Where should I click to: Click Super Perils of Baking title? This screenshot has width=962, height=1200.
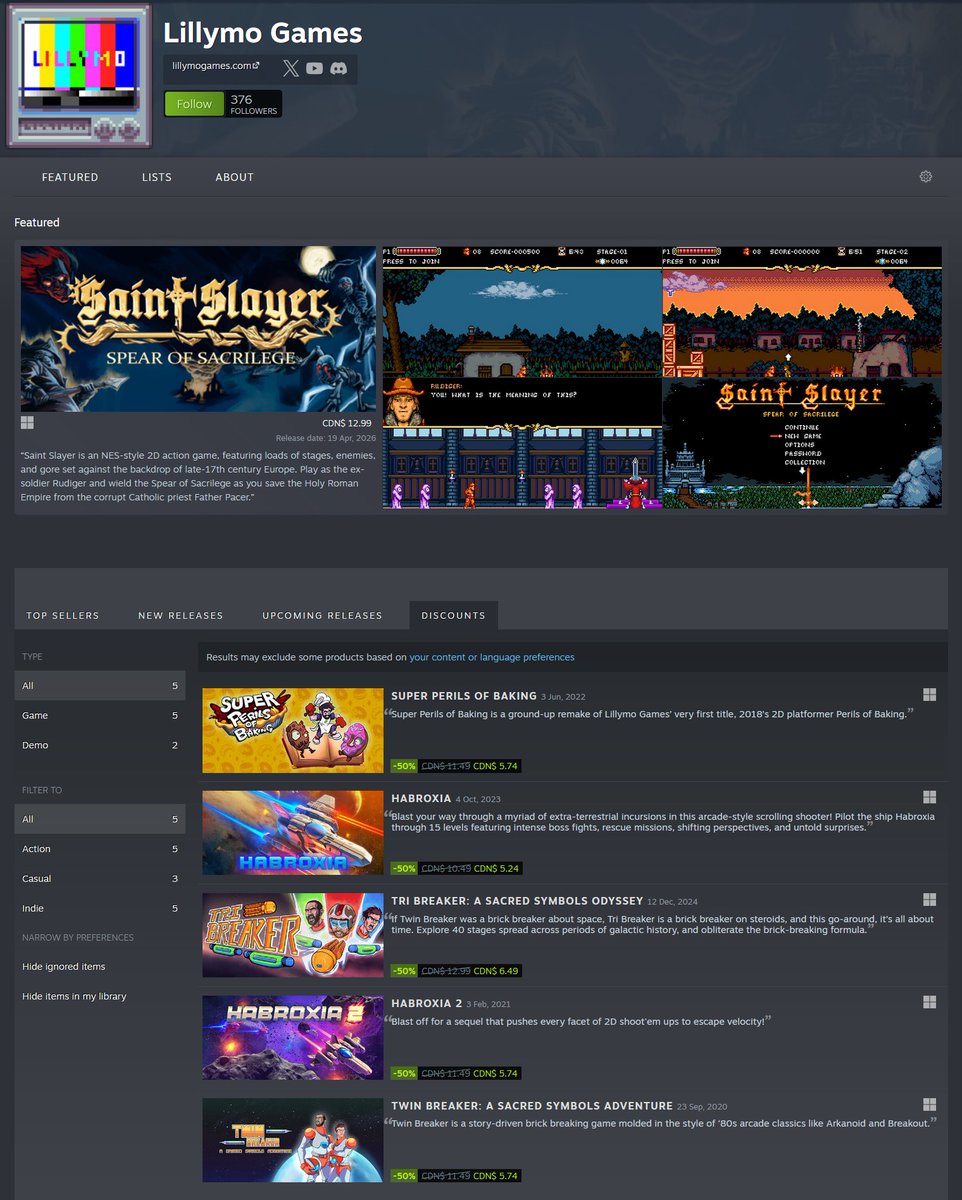point(463,696)
